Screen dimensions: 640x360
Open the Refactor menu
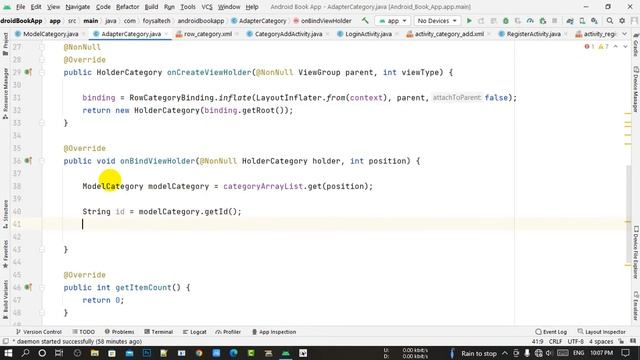[127, 7]
